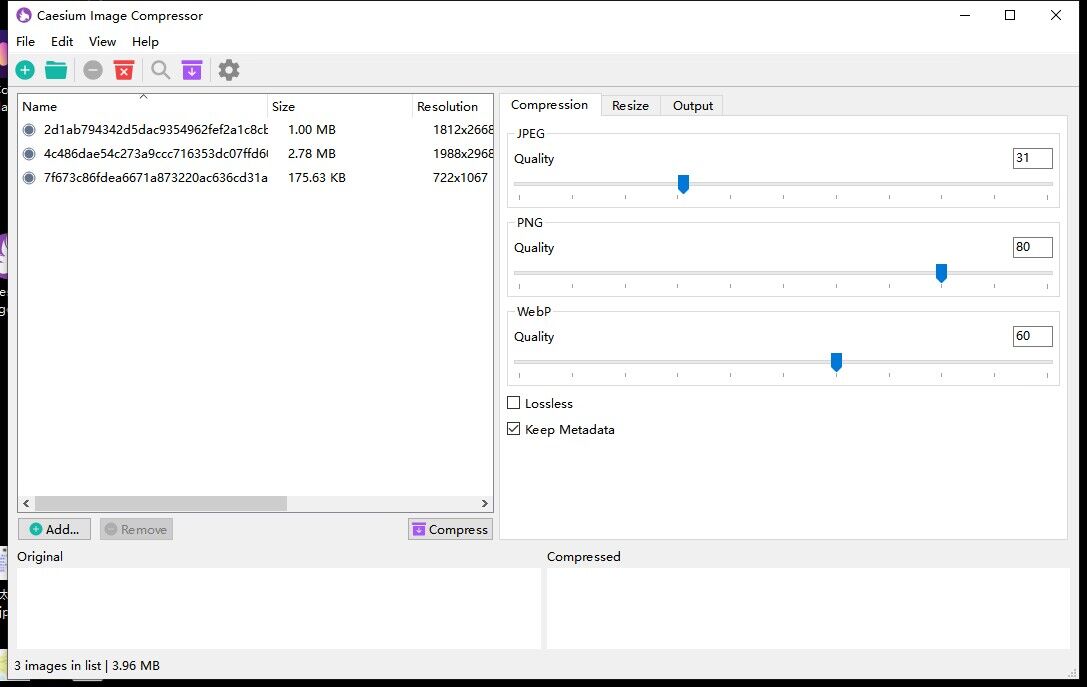
Task: Click the scroll right arrow of file list
Action: coord(485,503)
